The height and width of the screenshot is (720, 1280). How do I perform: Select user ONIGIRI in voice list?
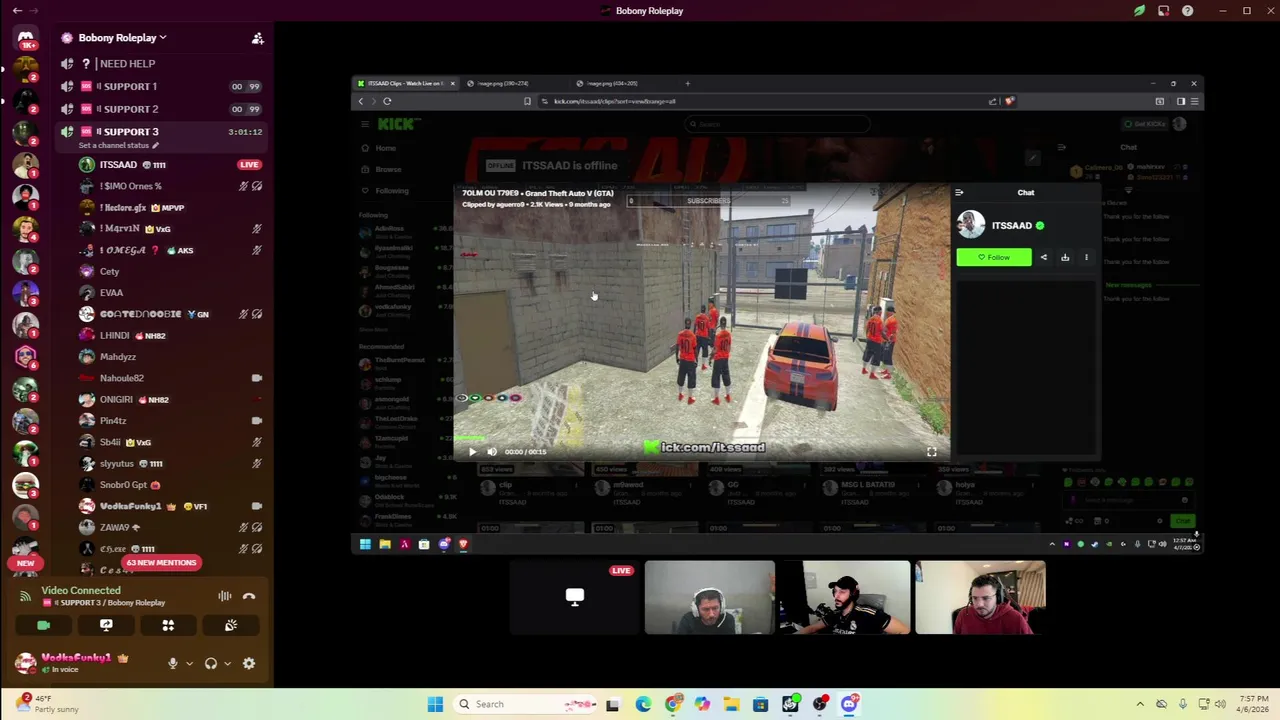pos(116,400)
